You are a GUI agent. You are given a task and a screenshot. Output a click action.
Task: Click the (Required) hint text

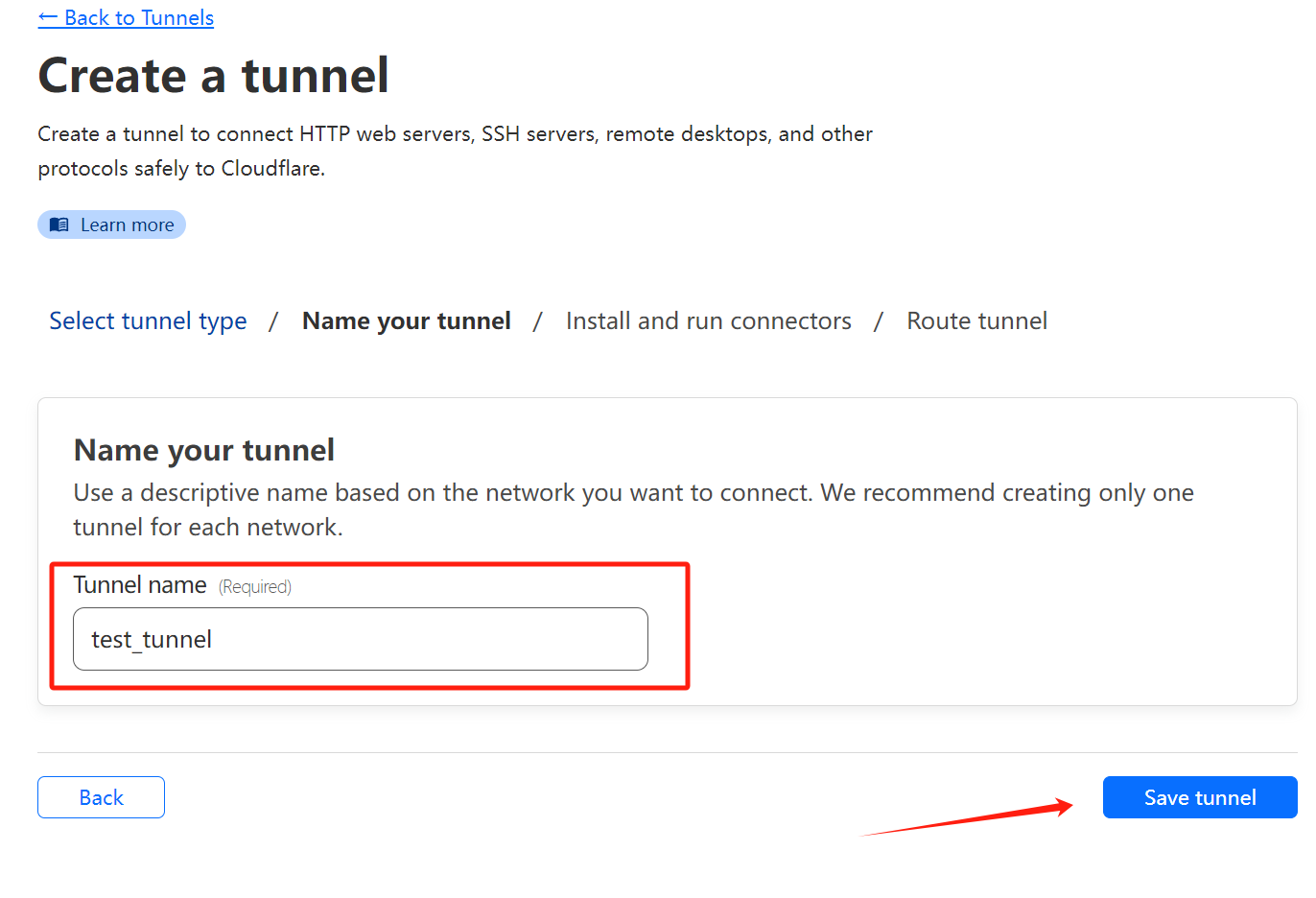pyautogui.click(x=255, y=586)
